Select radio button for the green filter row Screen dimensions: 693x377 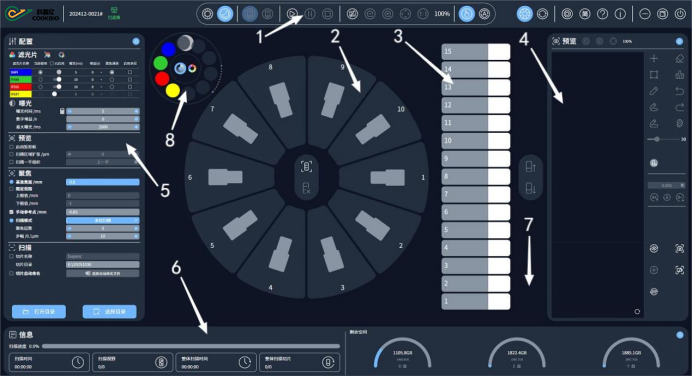click(x=41, y=80)
